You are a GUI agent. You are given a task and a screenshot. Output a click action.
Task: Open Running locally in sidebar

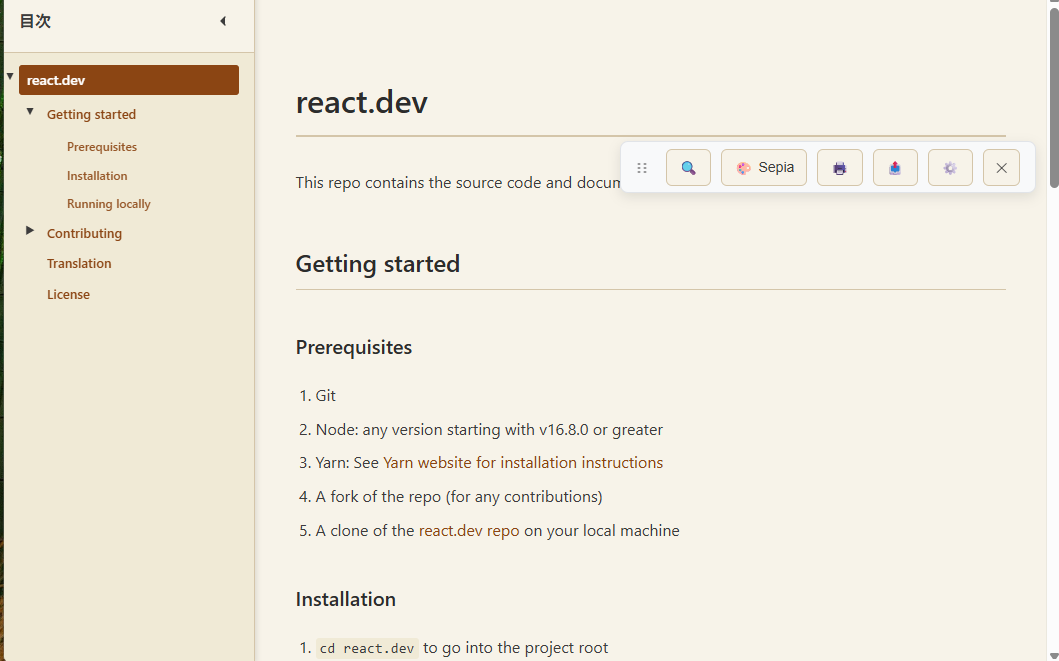[109, 204]
